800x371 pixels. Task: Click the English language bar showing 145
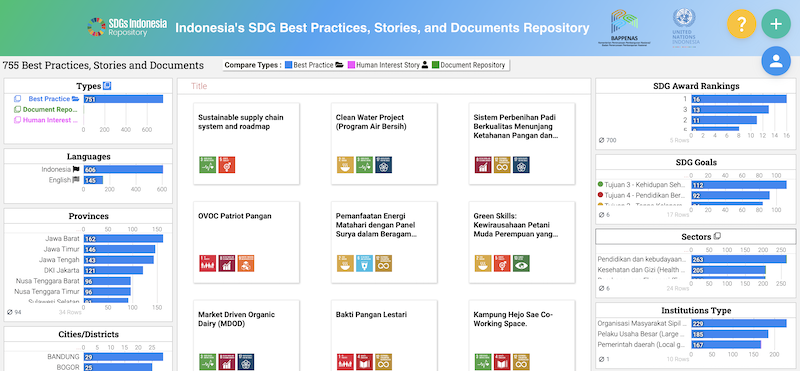[93, 180]
